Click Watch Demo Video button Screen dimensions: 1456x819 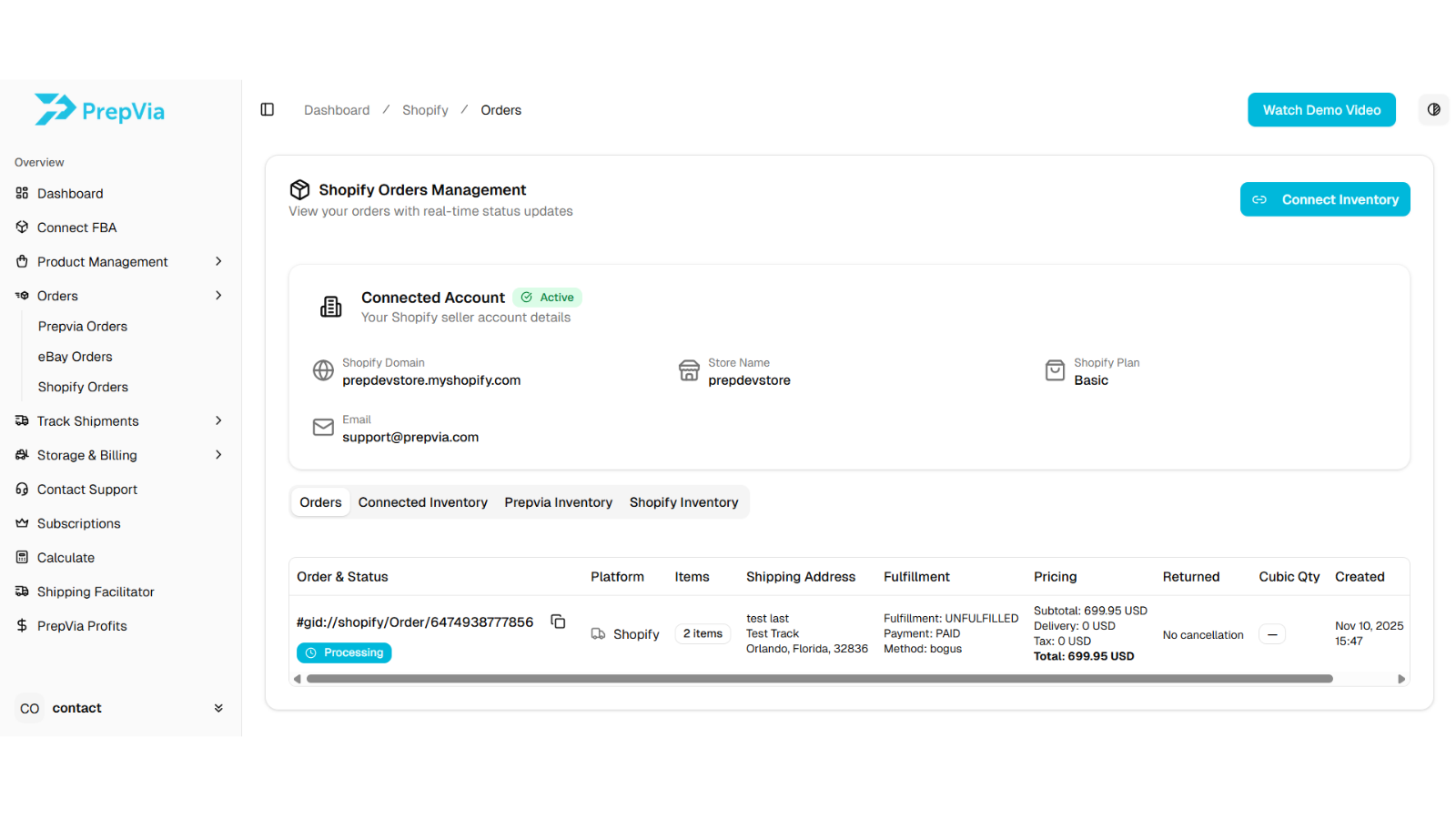pos(1321,110)
